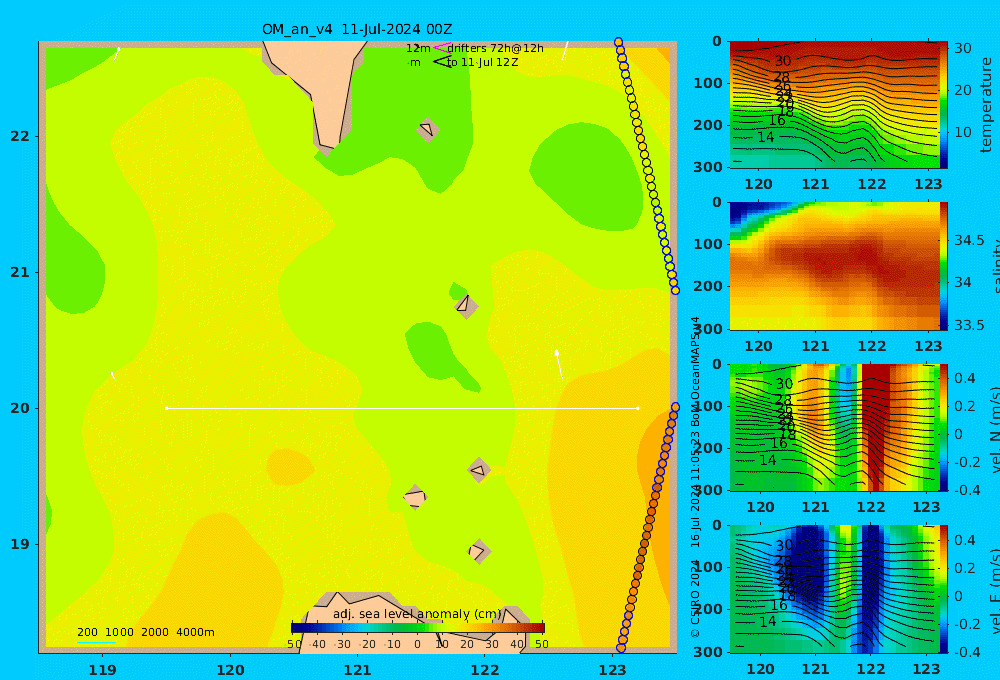Click the vel. E color scale bar
Screen dimensions: 1000x680
tap(944, 589)
